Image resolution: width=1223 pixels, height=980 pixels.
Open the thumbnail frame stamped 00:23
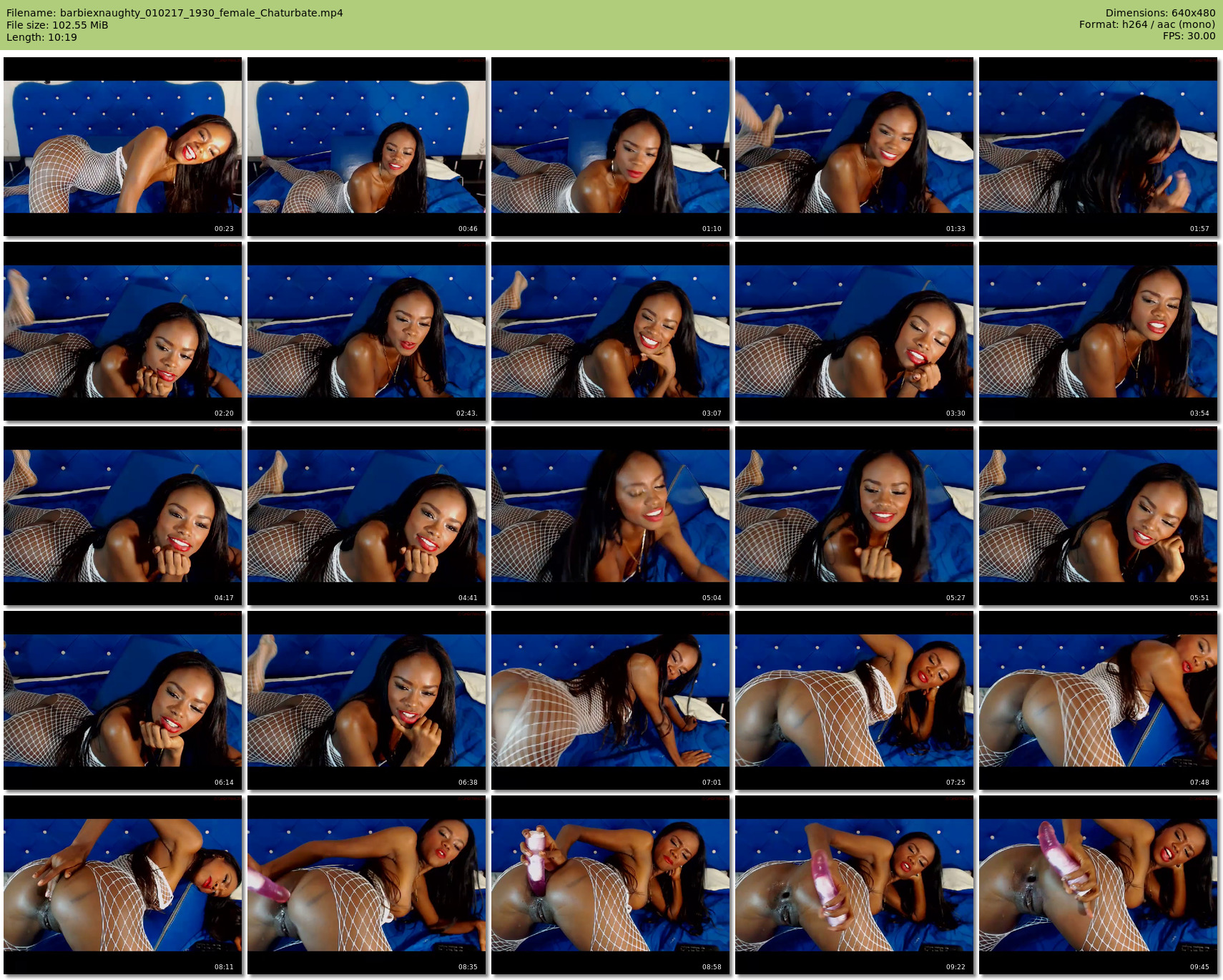point(123,147)
